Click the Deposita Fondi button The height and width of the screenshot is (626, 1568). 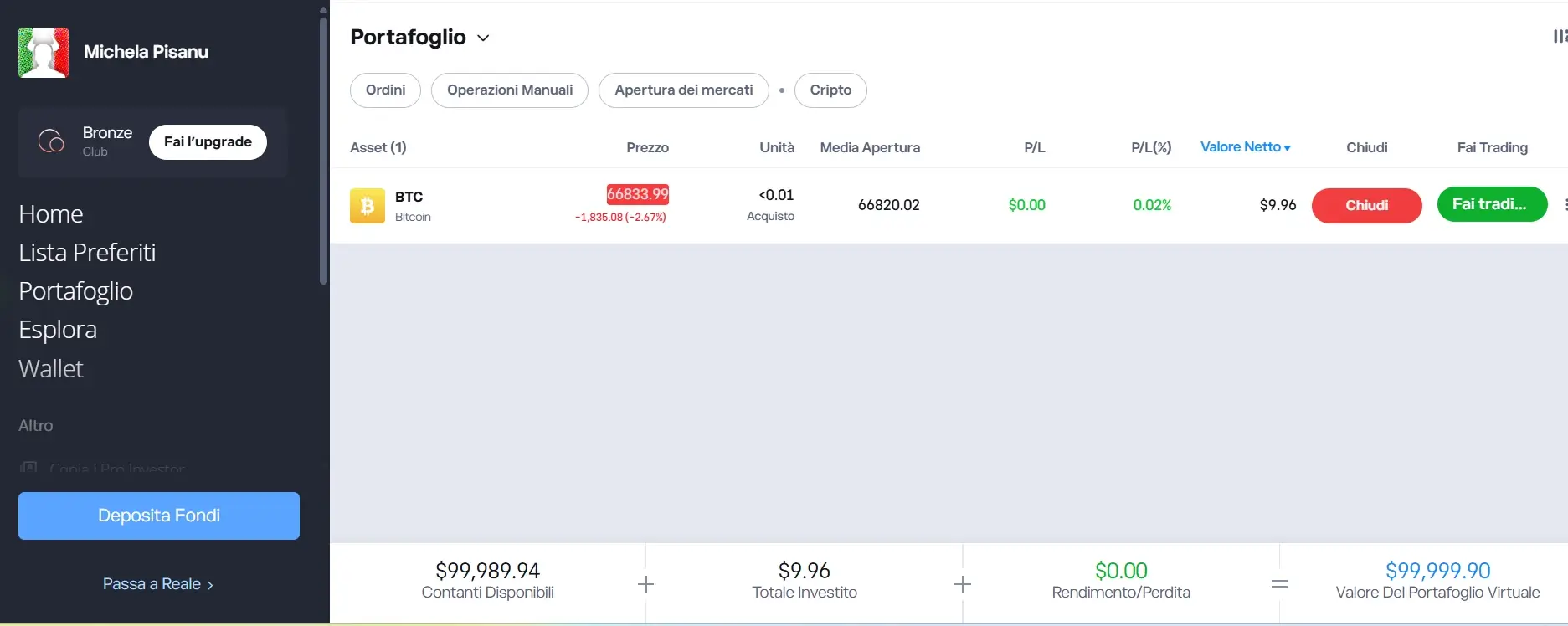(x=159, y=516)
